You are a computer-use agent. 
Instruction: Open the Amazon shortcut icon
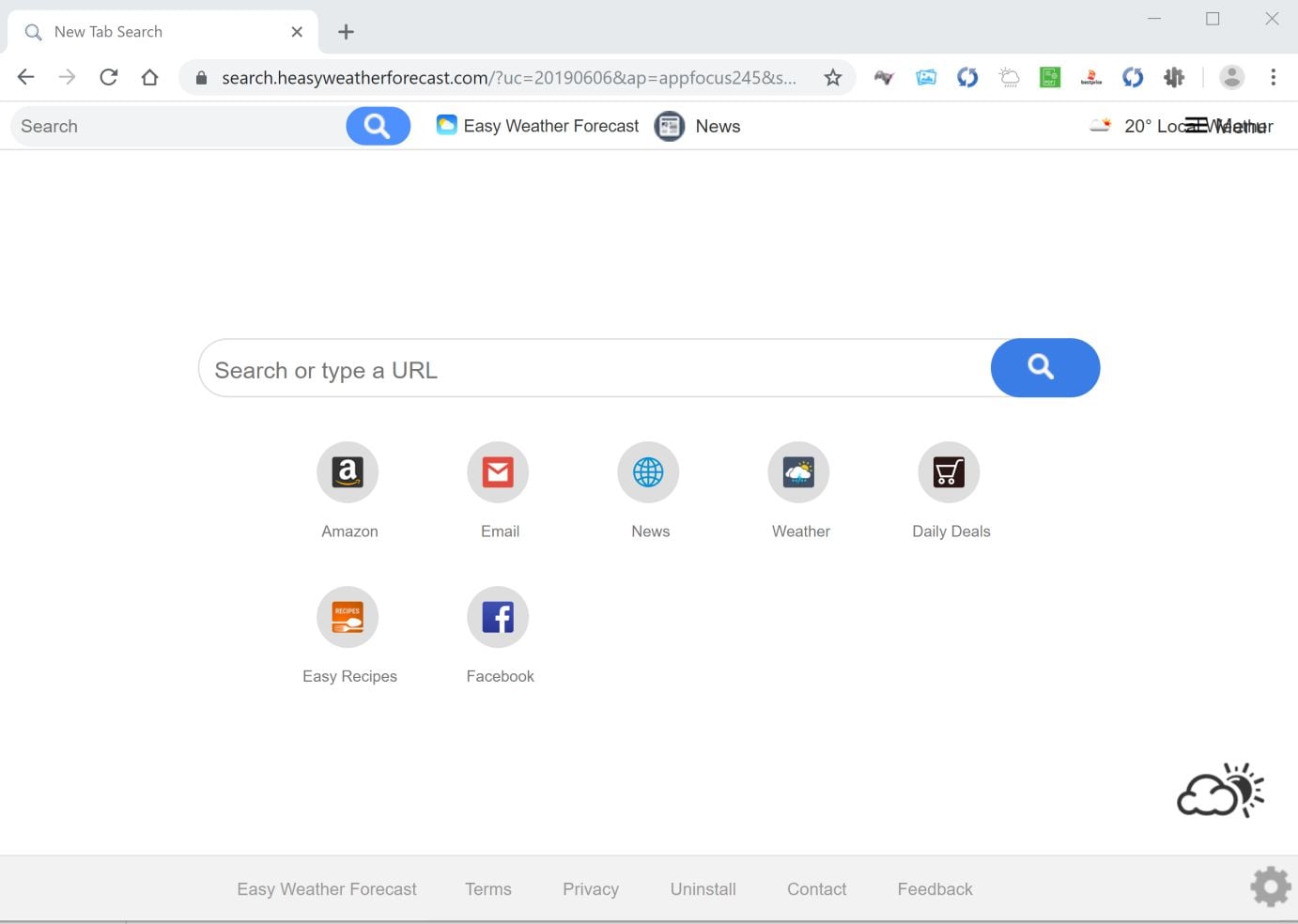coord(348,472)
